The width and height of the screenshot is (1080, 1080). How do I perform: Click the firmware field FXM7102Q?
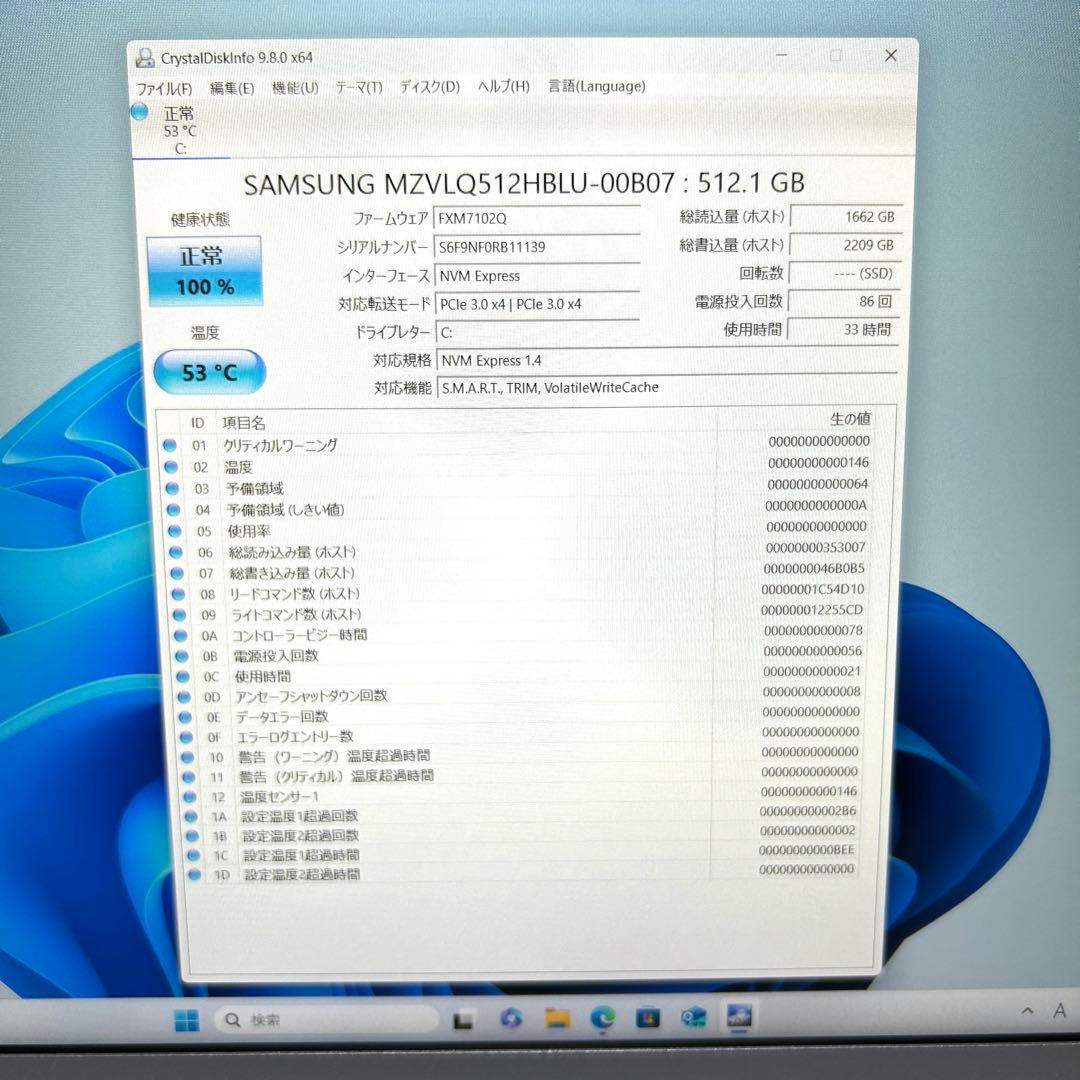point(537,219)
